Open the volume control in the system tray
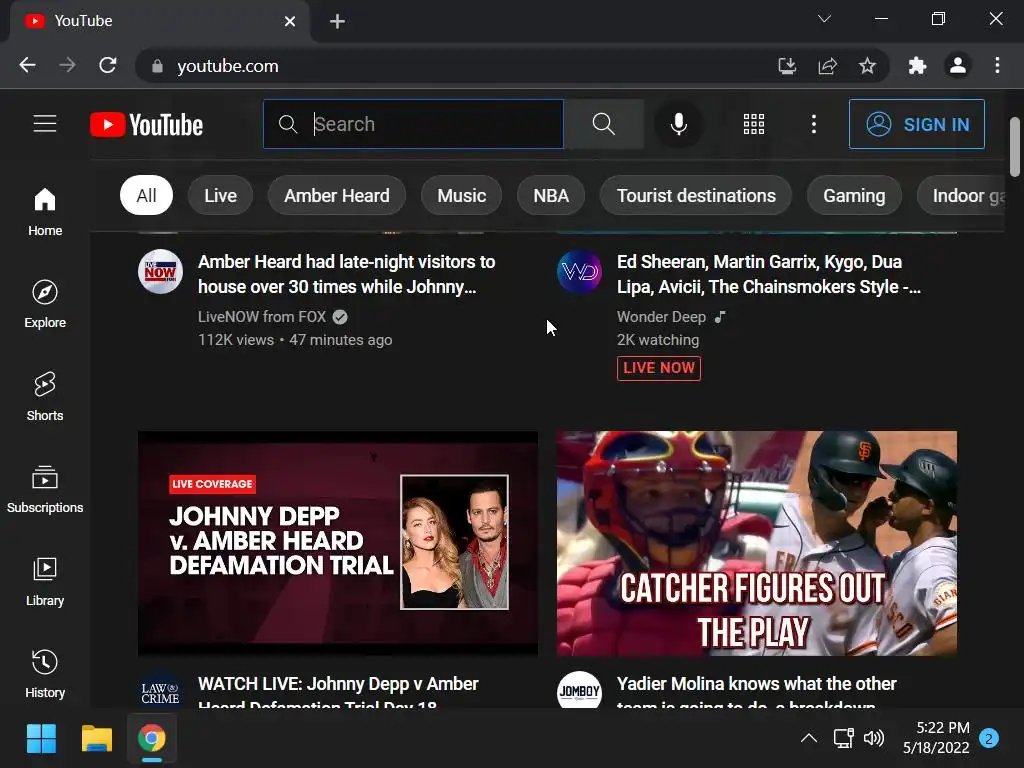1024x768 pixels. (874, 739)
